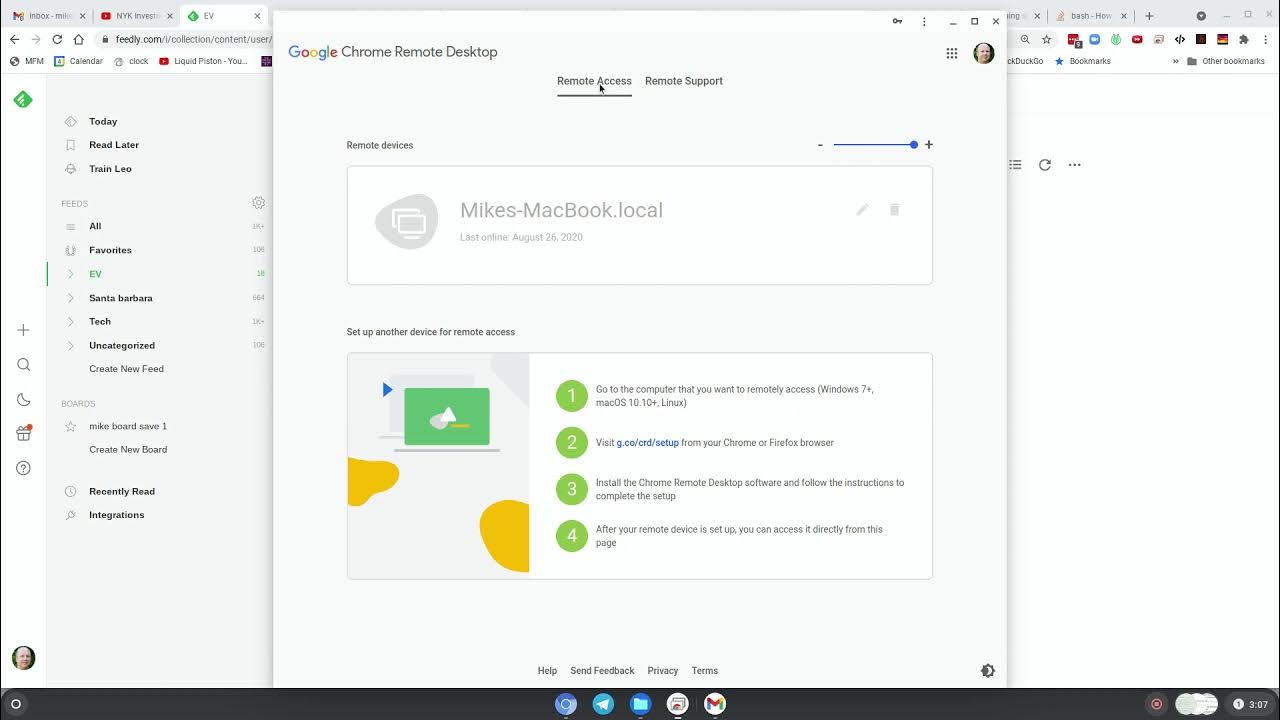This screenshot has height=720, width=1280.
Task: Click the Feedly add content plus icon
Action: point(23,330)
